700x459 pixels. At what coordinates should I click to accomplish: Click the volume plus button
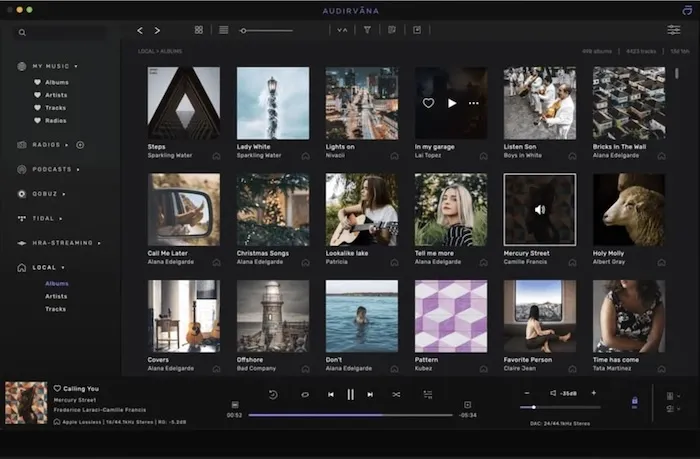click(593, 393)
